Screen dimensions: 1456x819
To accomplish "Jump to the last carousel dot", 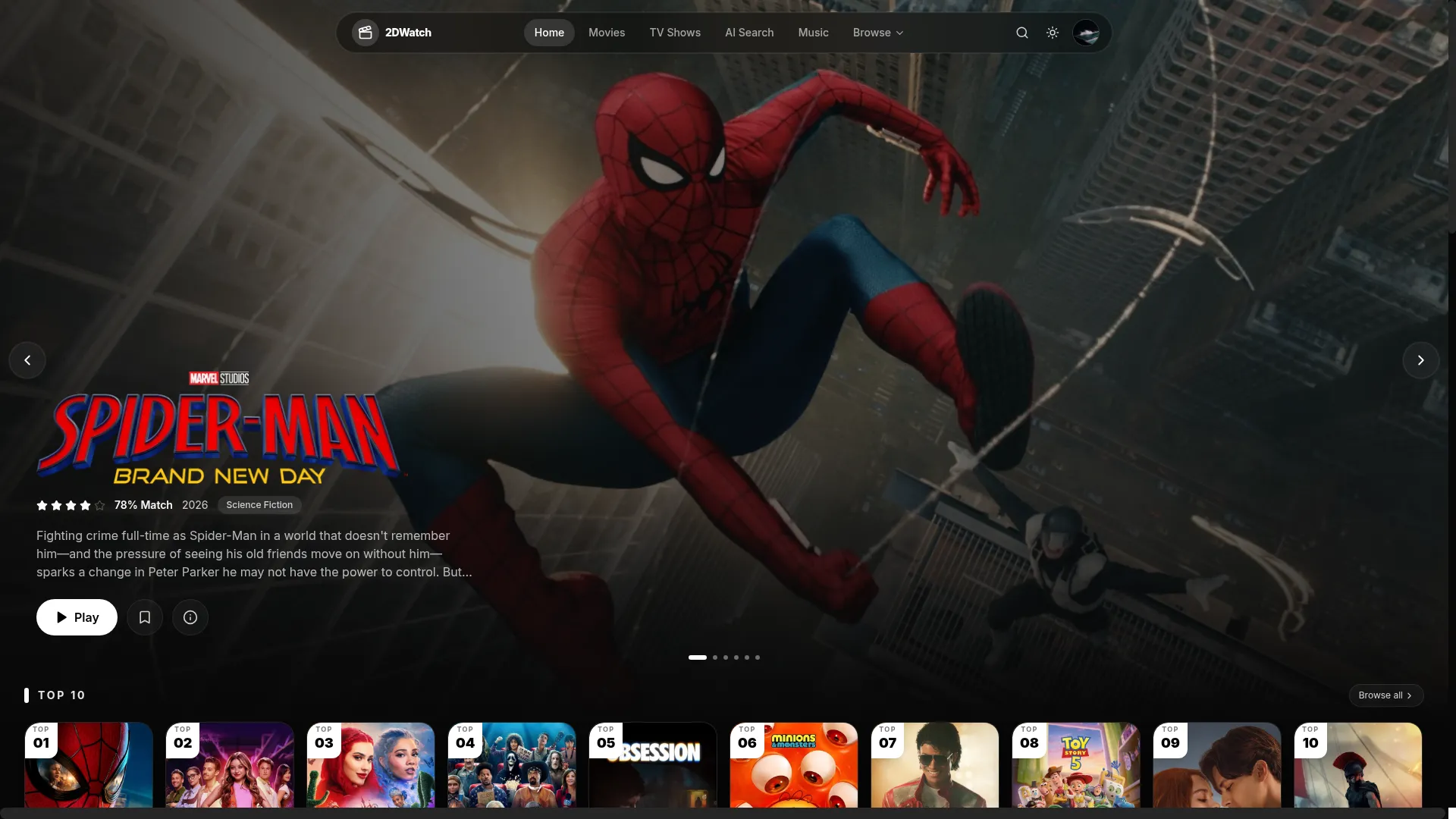I will 758,657.
